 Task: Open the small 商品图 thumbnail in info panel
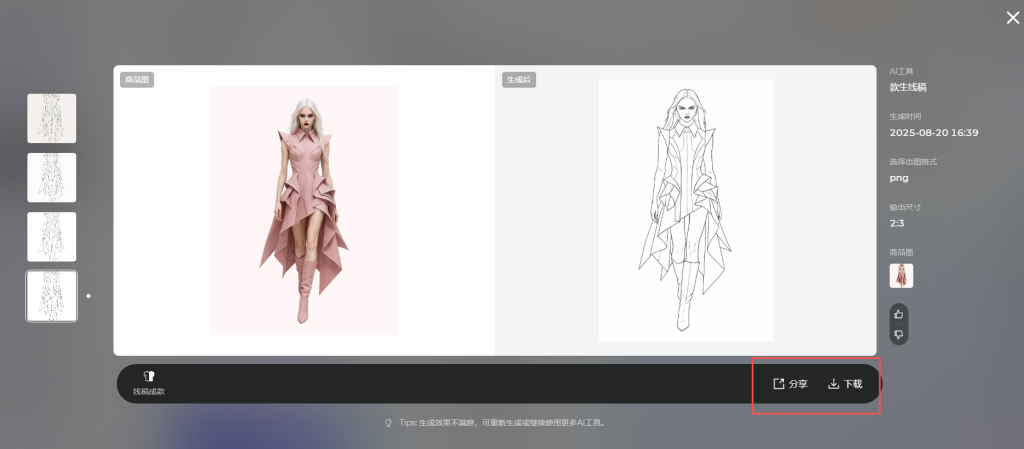901,276
